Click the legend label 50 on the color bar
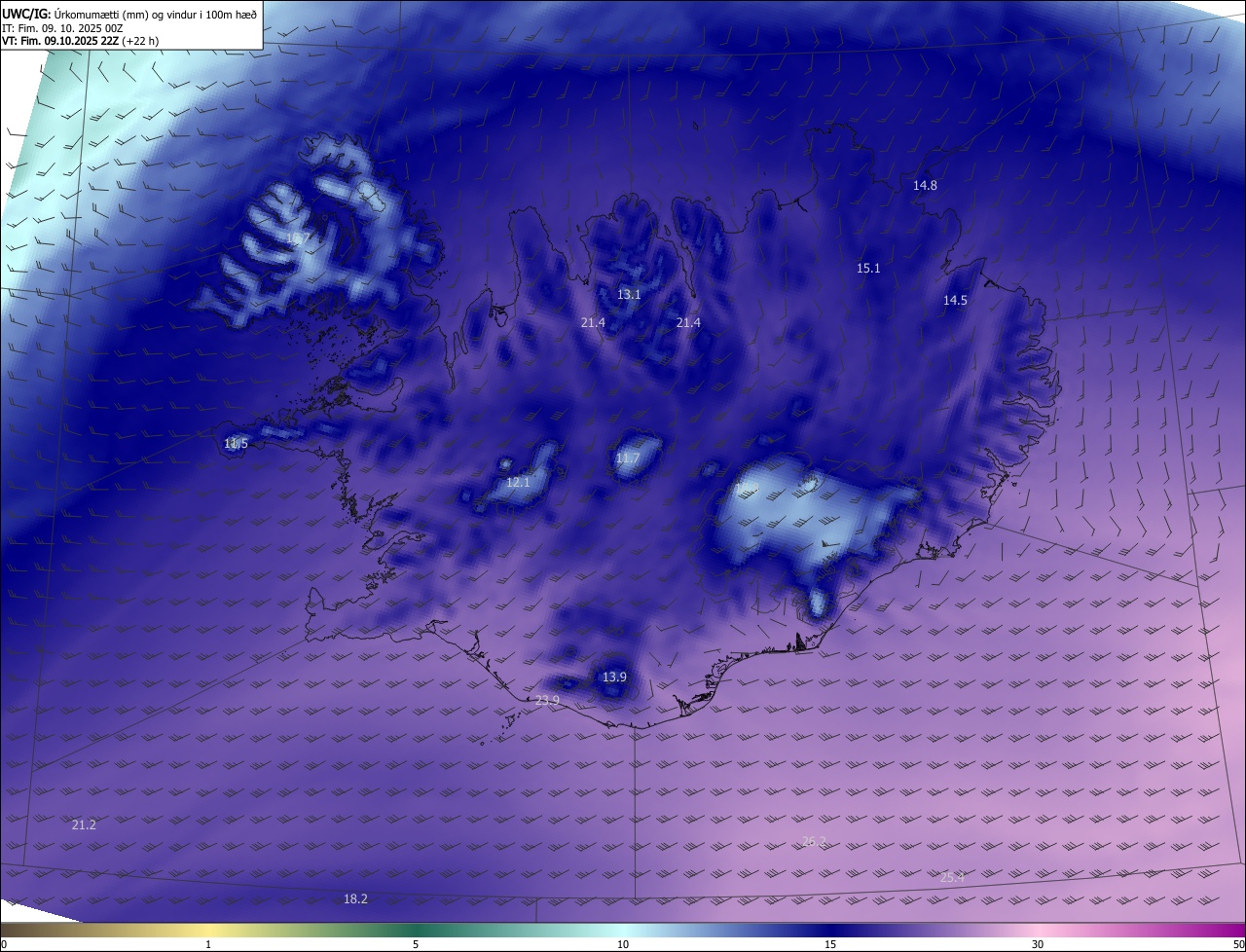 coord(1238,944)
